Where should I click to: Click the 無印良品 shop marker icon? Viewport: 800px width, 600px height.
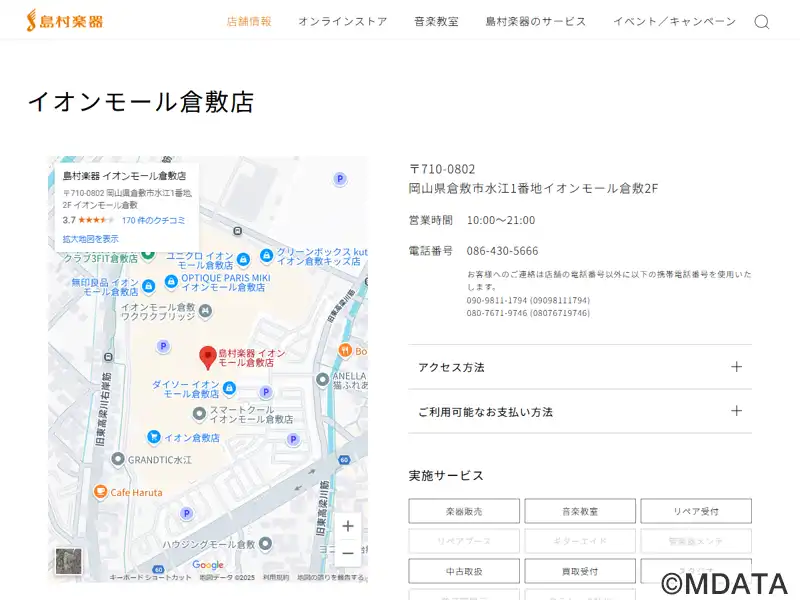coord(148,286)
